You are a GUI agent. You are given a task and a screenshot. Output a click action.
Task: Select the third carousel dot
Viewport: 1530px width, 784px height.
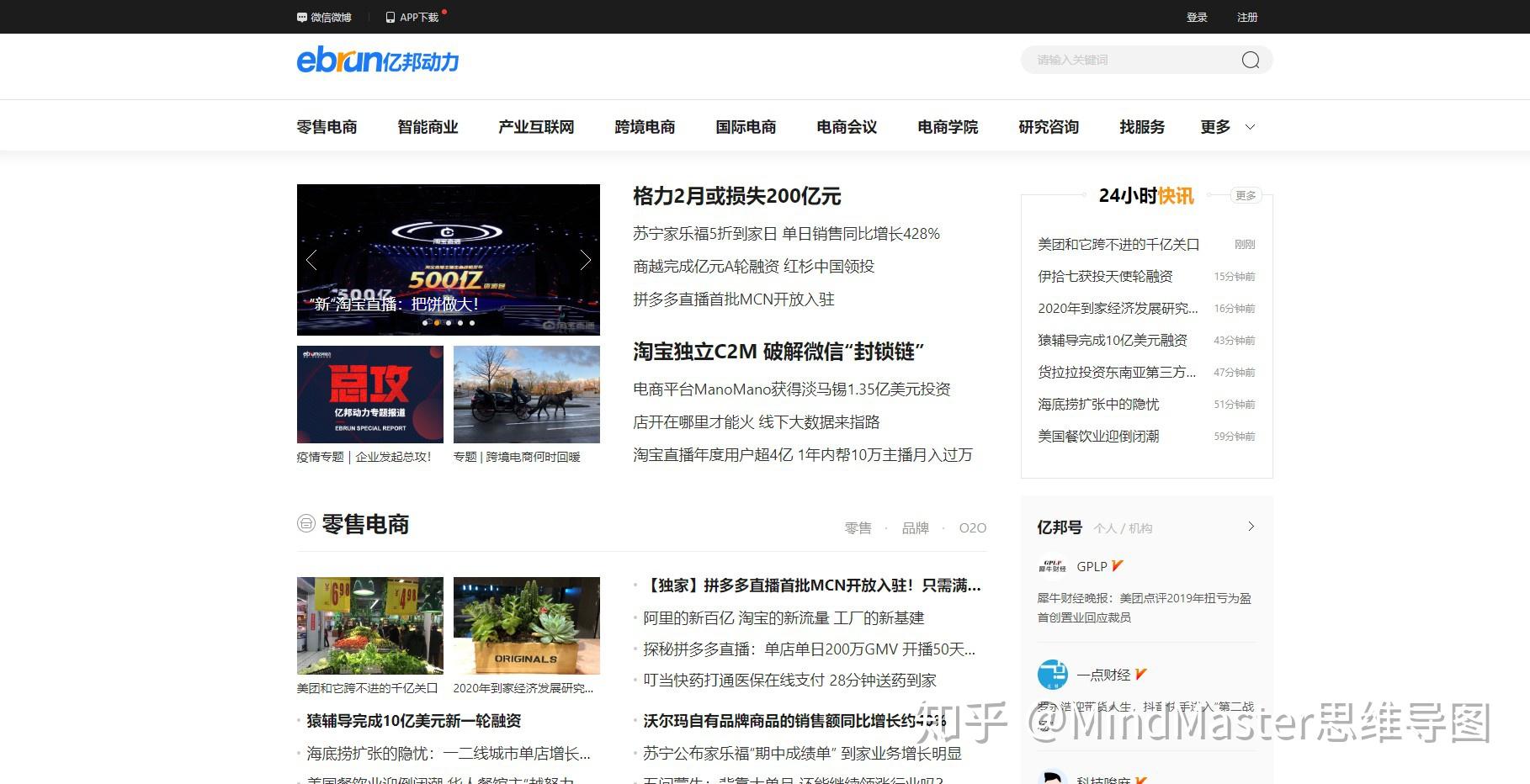(x=449, y=323)
